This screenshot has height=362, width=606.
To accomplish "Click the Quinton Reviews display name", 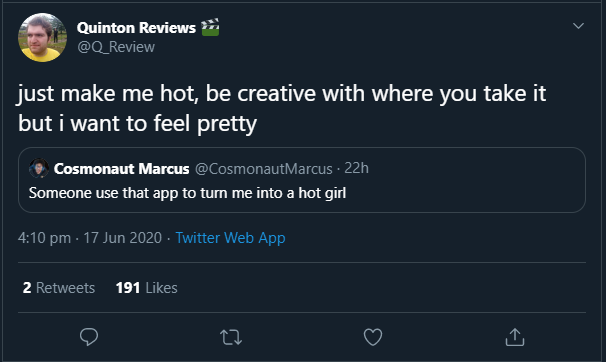I will tap(136, 28).
